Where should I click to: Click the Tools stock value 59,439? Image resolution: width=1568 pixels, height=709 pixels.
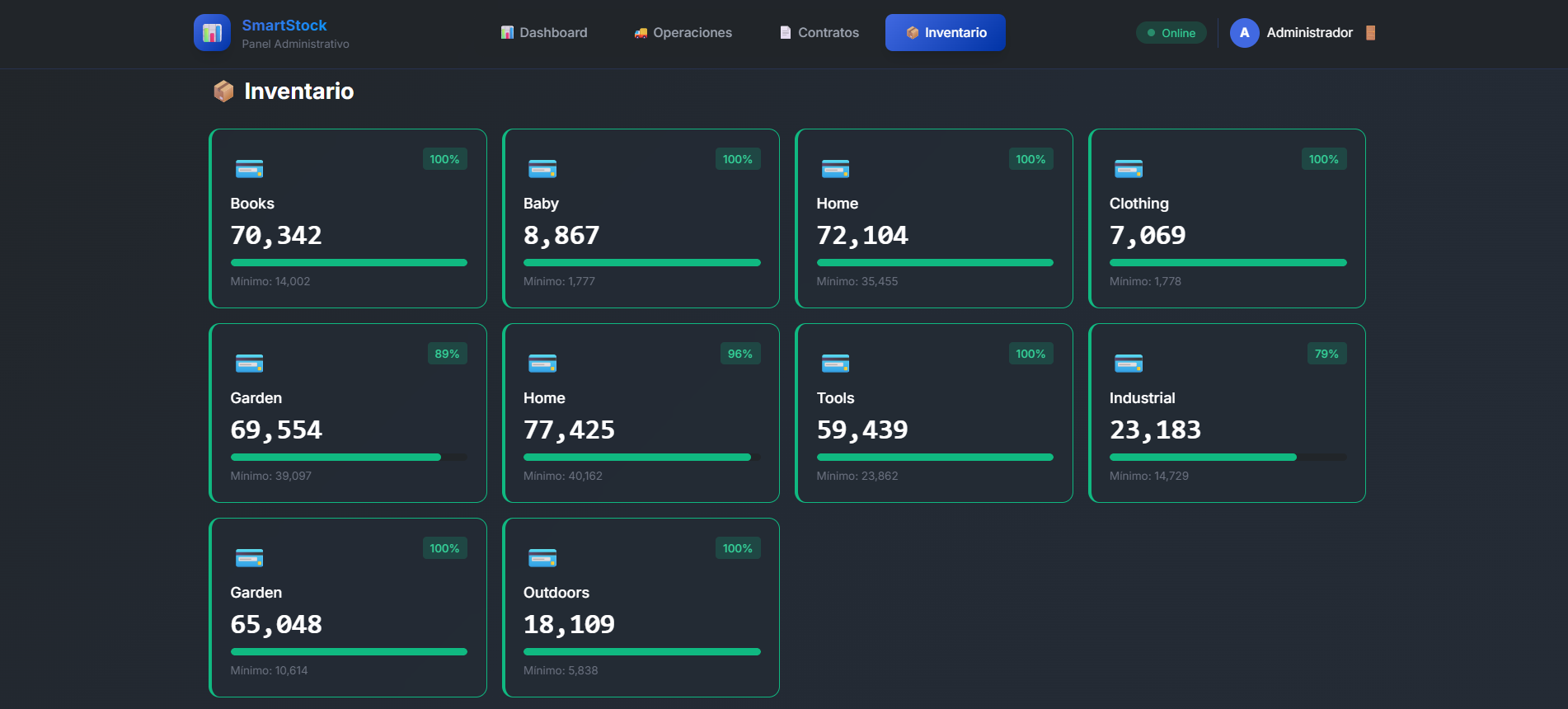[862, 430]
